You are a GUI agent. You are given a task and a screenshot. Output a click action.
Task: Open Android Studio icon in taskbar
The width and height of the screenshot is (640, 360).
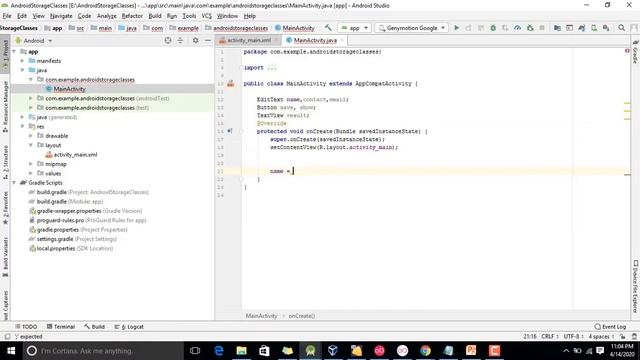click(x=311, y=351)
